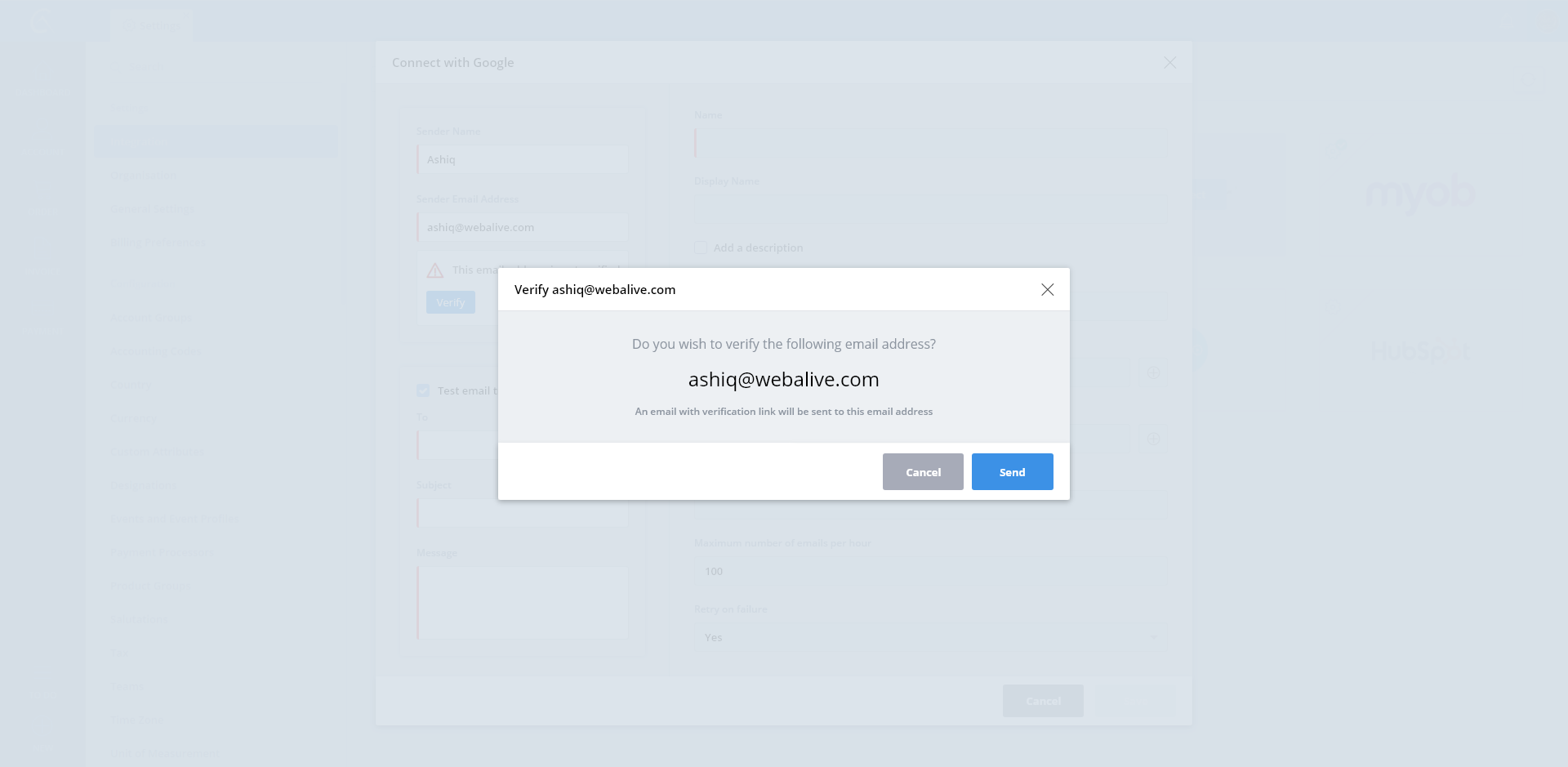The image size is (1568, 767).
Task: Click the Sender Email Address field
Action: coord(523,227)
